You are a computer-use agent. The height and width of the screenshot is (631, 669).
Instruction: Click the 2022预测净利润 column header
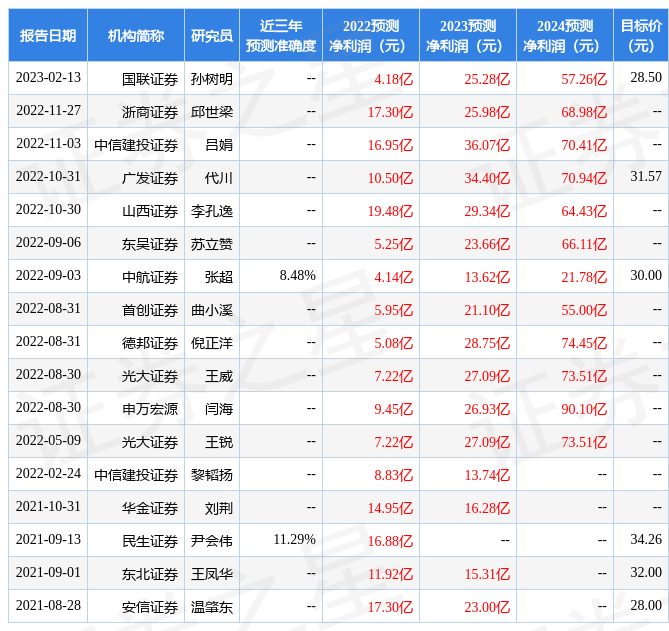pyautogui.click(x=371, y=35)
